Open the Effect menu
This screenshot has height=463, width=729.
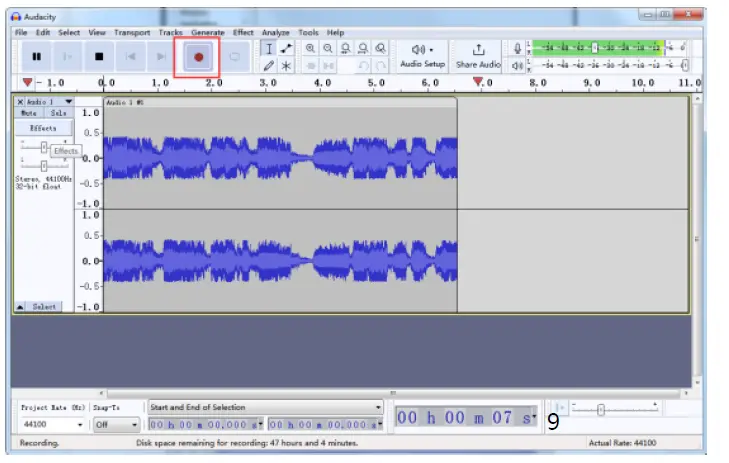tap(243, 32)
